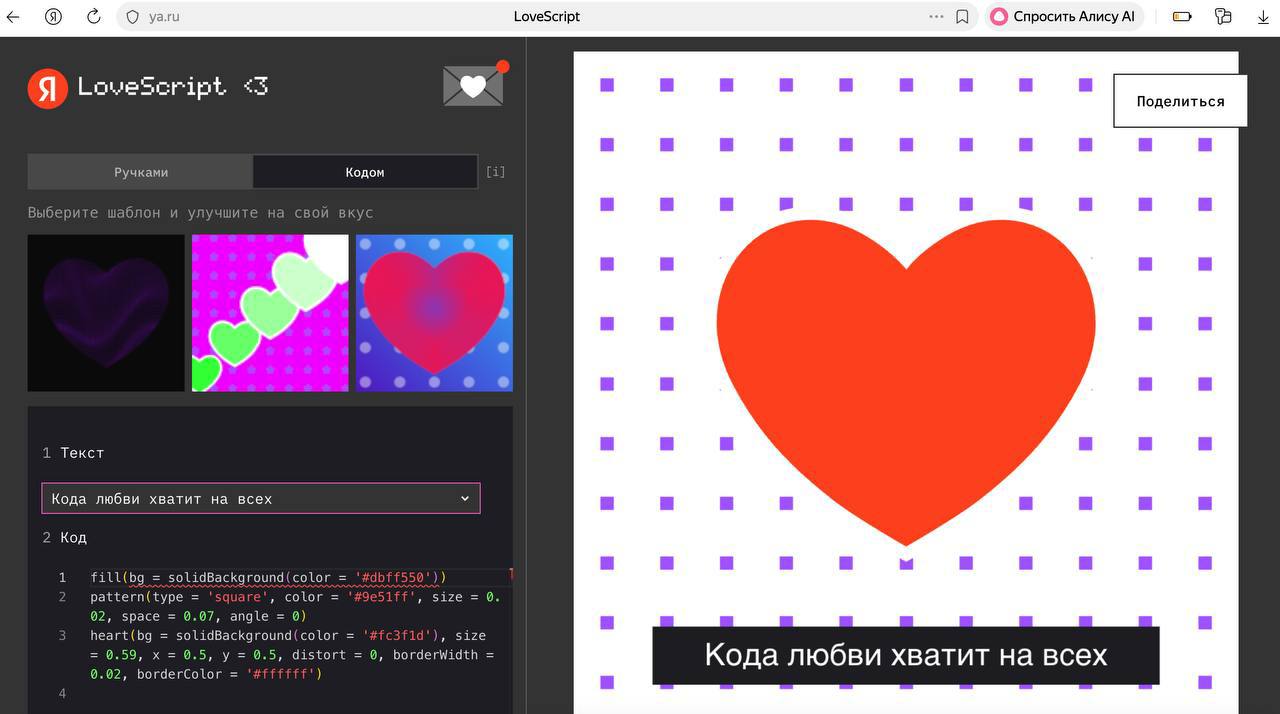Open the [i] info icon beside the tabs
1280x714 pixels.
(x=495, y=172)
